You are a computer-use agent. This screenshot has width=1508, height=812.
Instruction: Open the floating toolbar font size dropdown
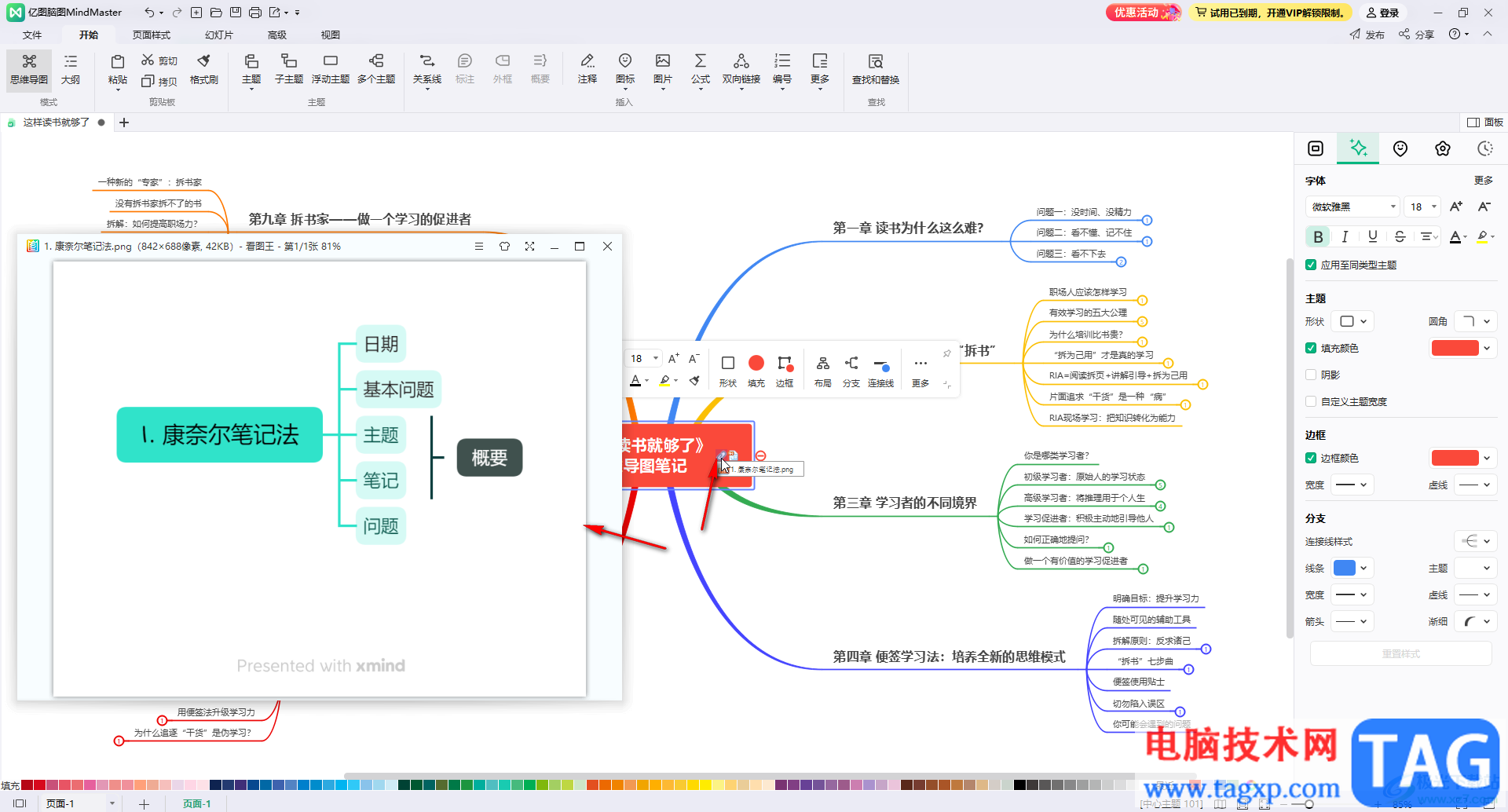tap(643, 358)
